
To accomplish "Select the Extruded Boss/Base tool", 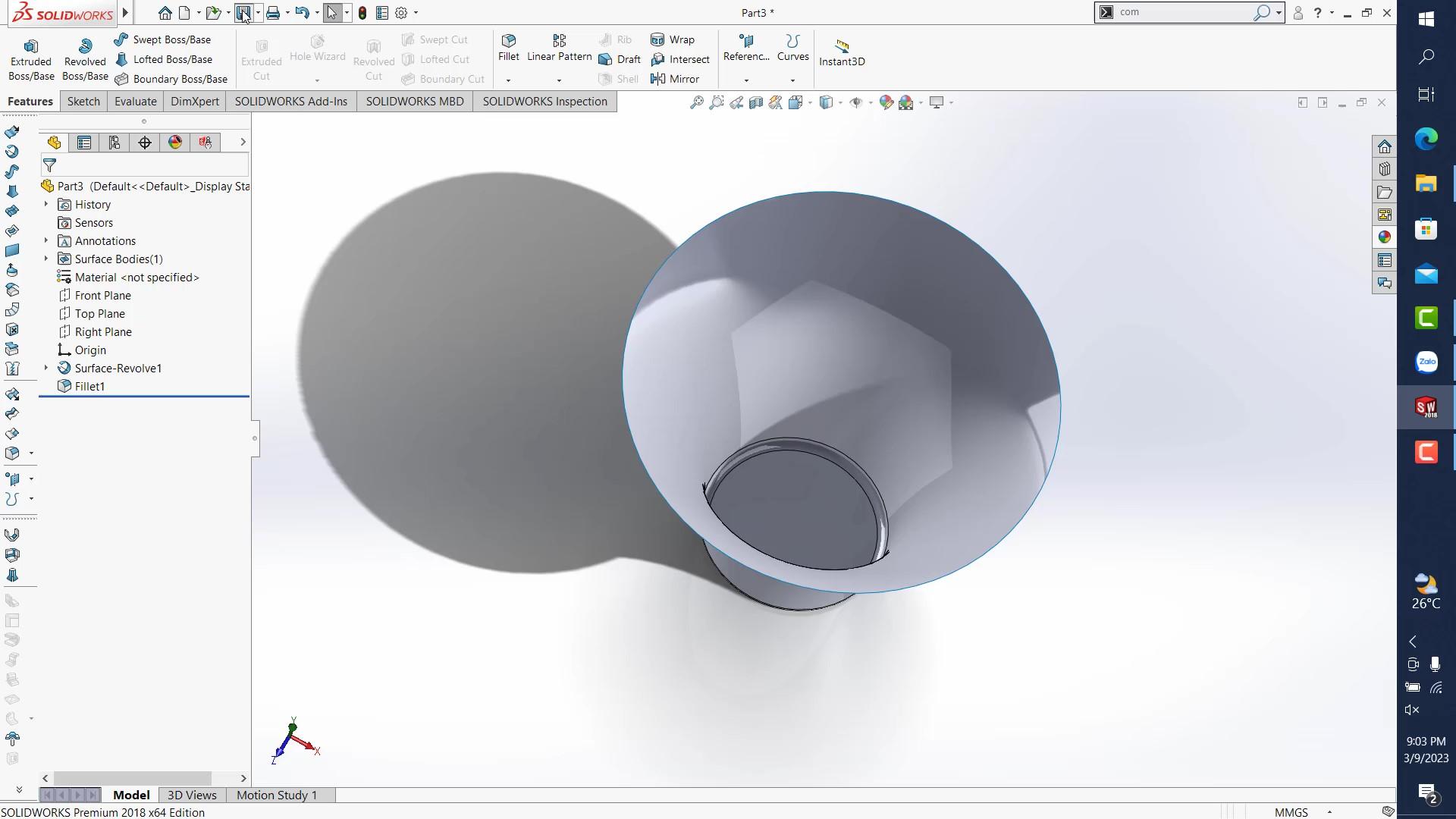I will [30, 58].
